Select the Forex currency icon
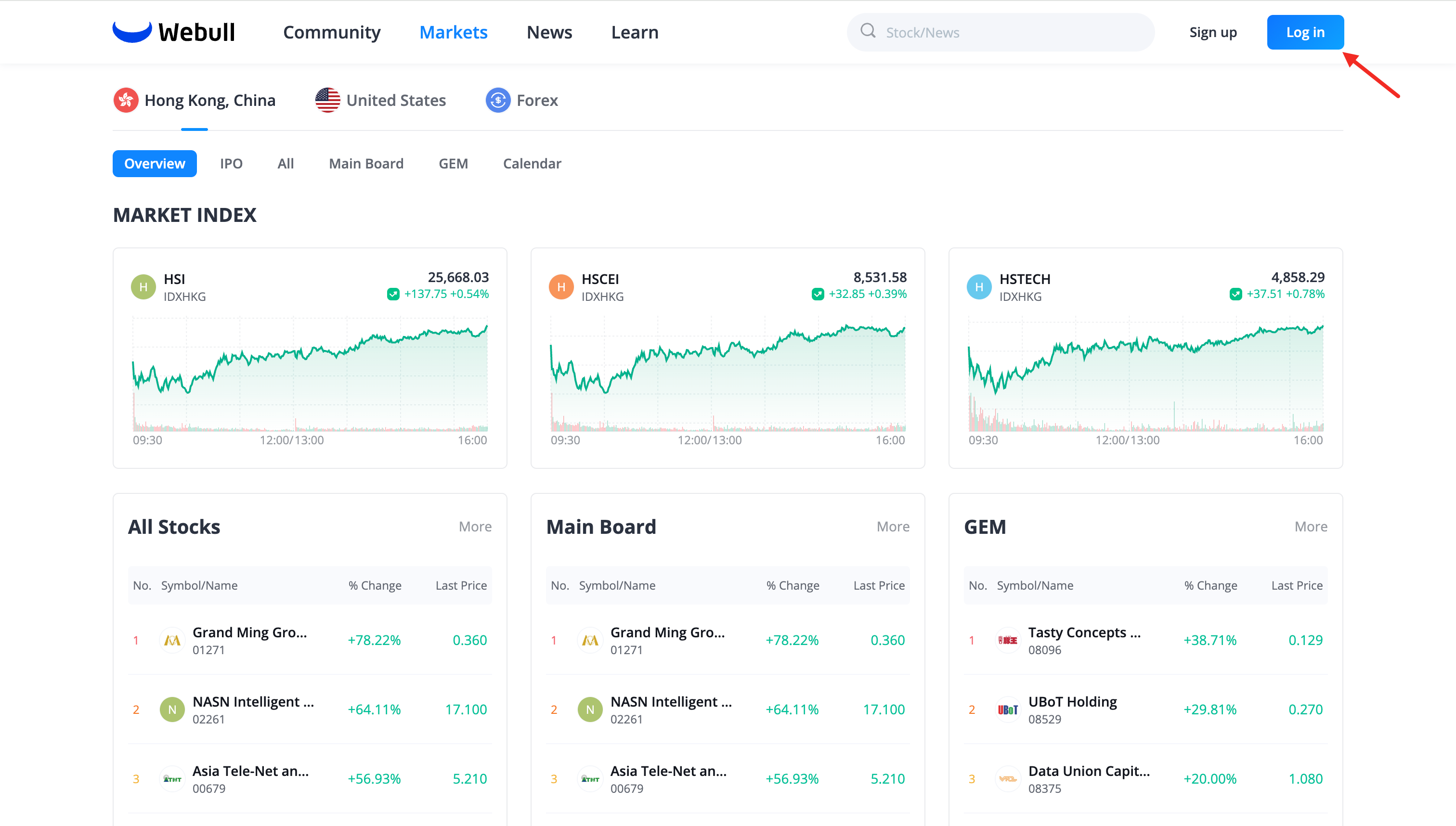Viewport: 1456px width, 826px height. tap(498, 101)
